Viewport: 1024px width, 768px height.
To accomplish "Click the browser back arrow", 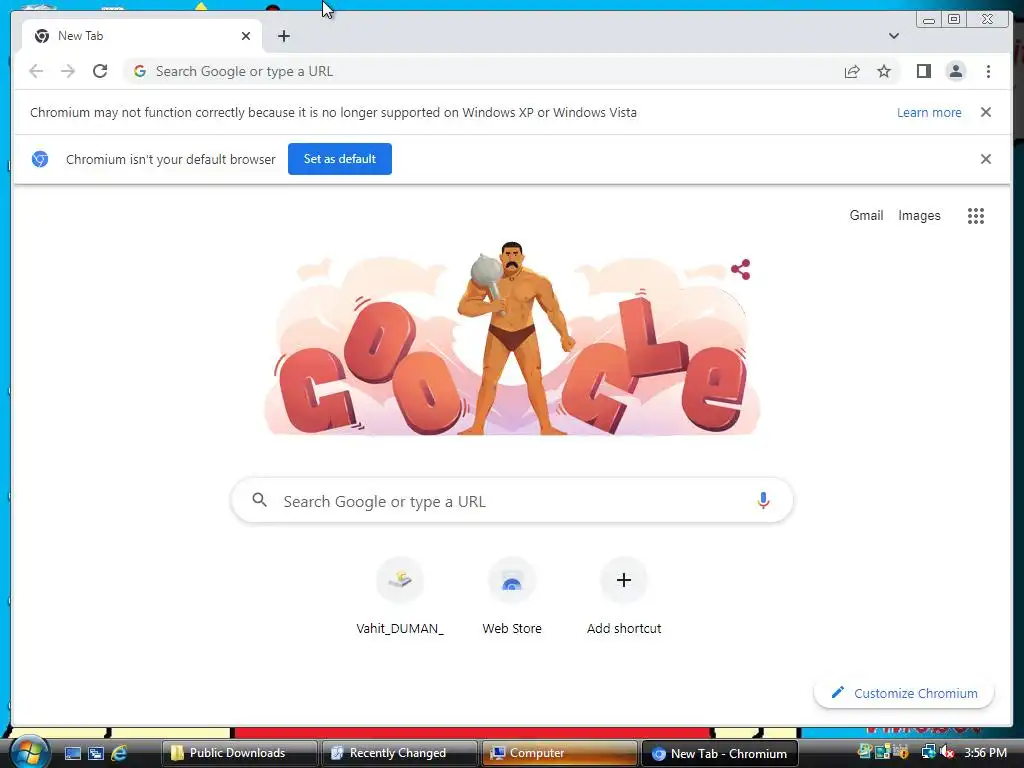I will (36, 71).
